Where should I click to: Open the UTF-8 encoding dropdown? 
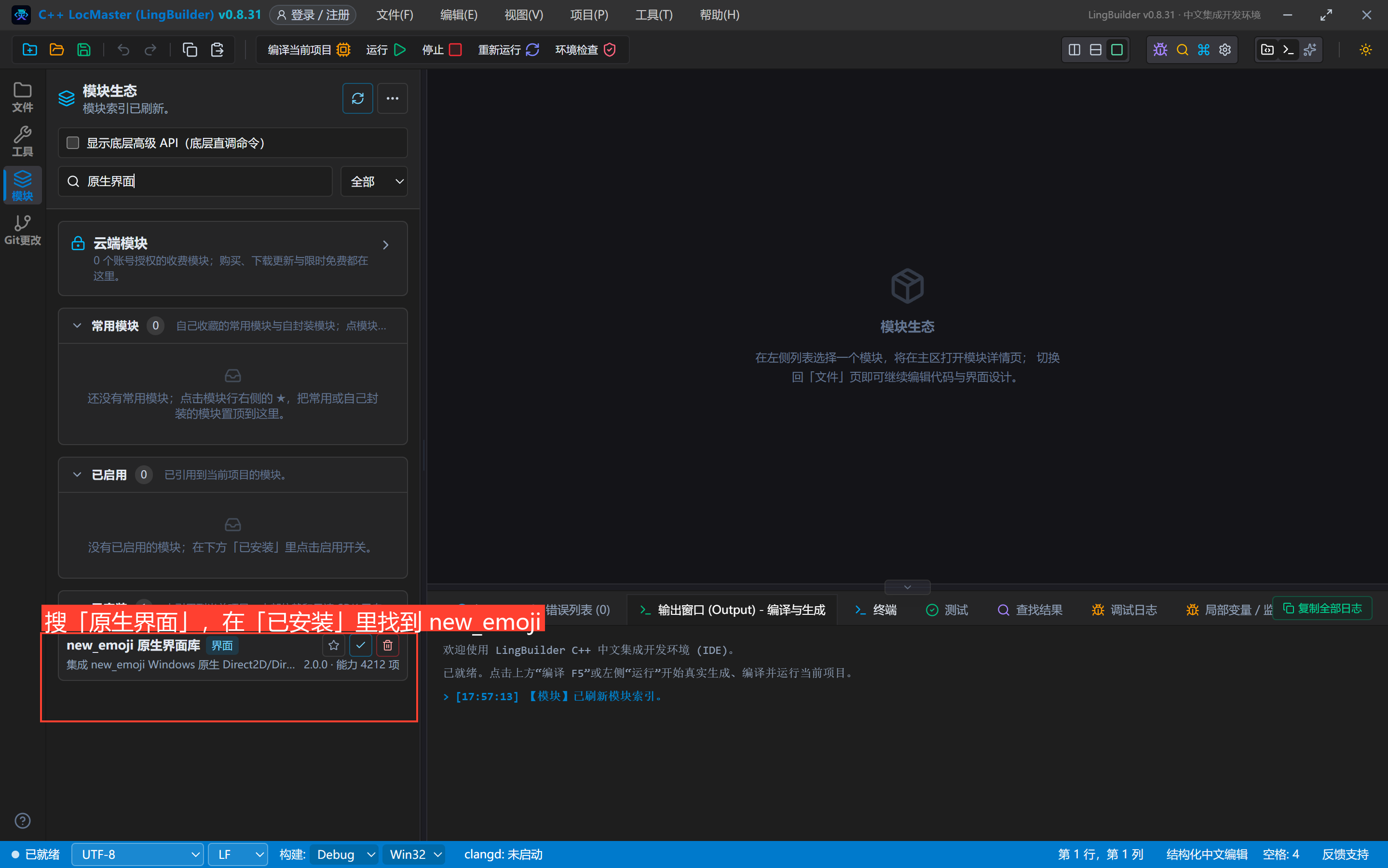click(138, 854)
